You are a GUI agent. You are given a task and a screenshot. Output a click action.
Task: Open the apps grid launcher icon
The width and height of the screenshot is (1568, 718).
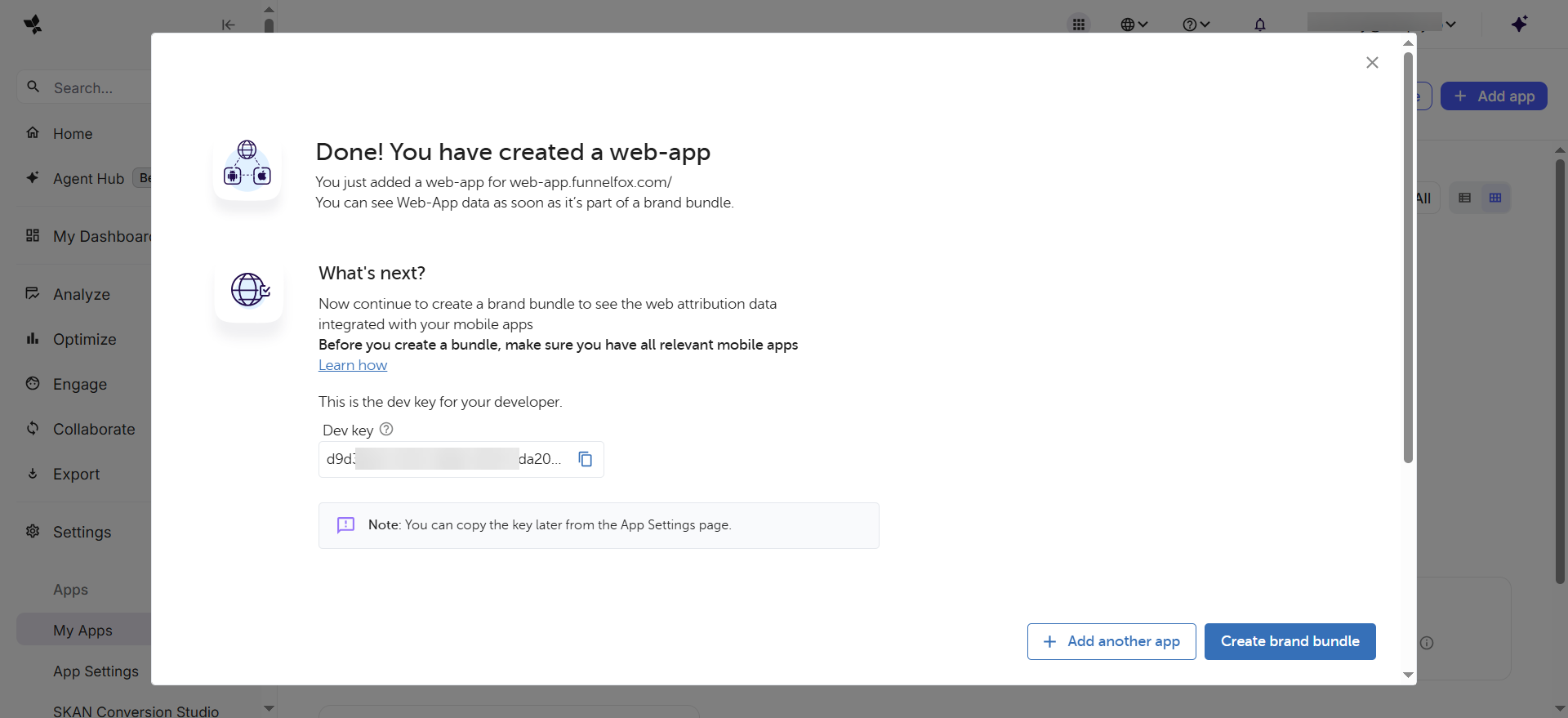pos(1079,25)
